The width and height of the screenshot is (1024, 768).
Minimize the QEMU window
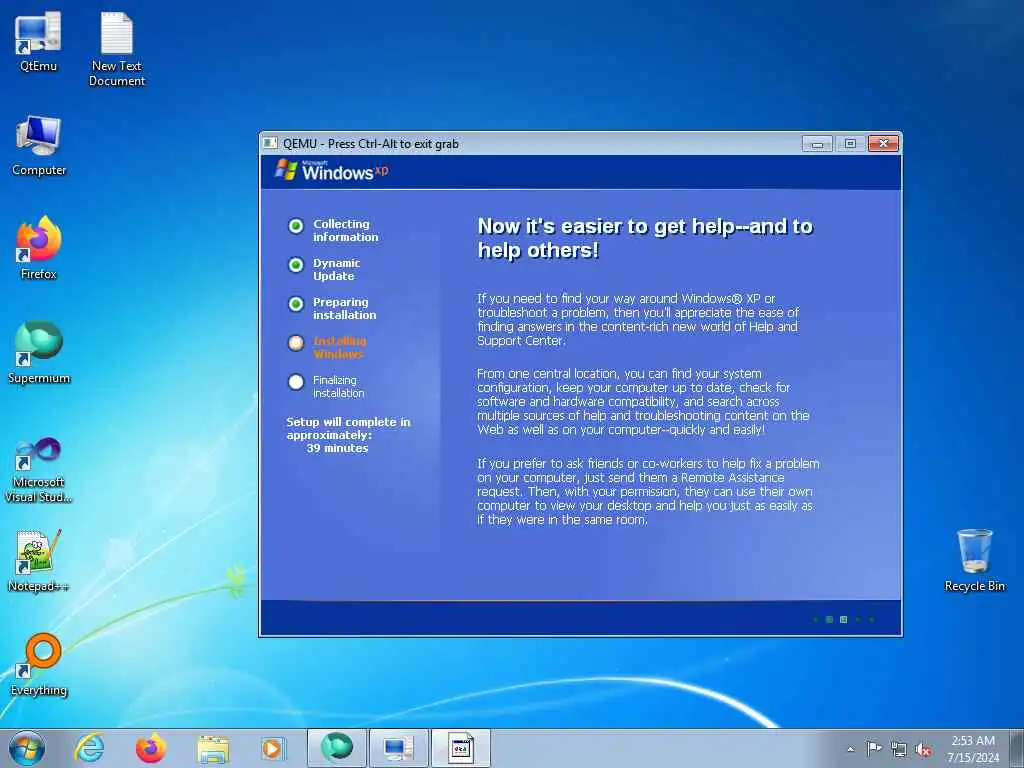coord(817,143)
